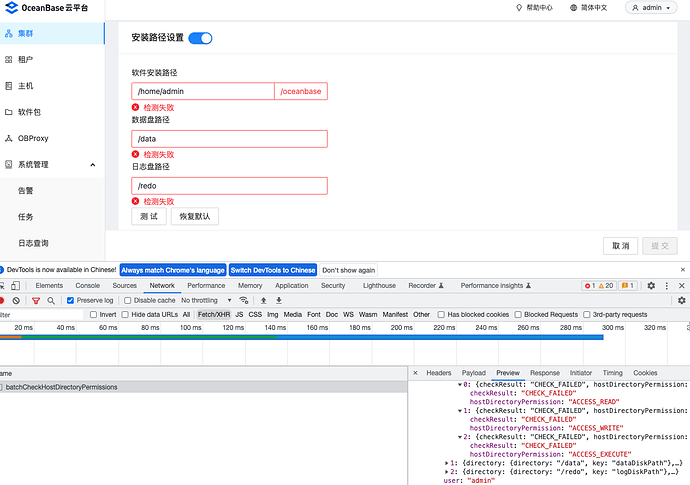
Task: Open DevTools more options menu
Action: tap(667, 286)
